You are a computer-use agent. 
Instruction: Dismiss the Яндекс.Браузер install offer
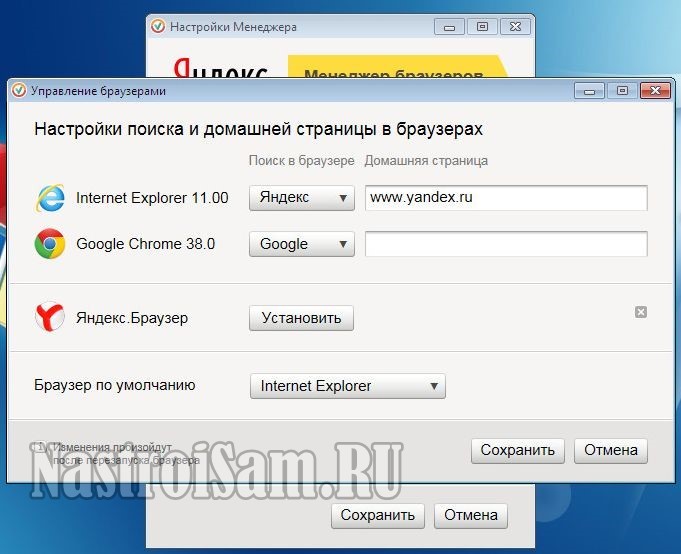pos(641,312)
